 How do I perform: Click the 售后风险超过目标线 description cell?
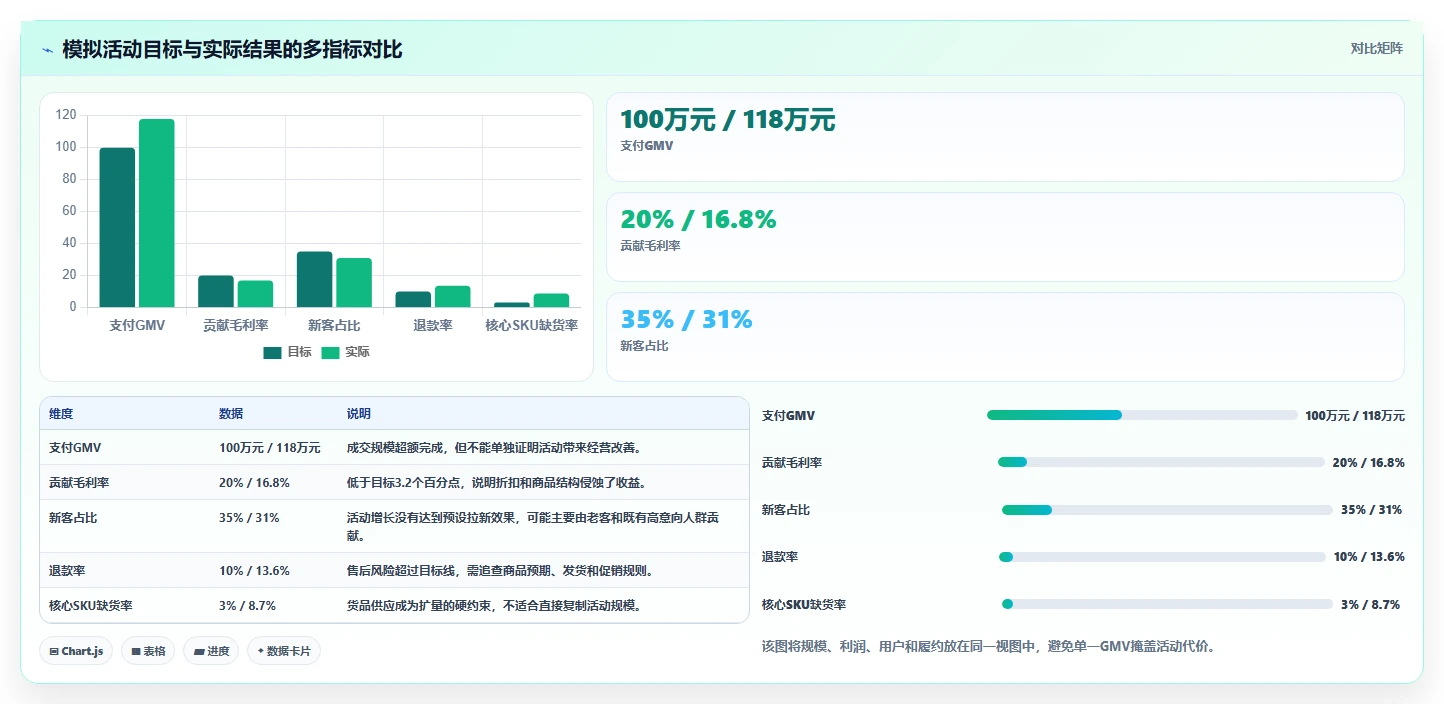point(543,570)
